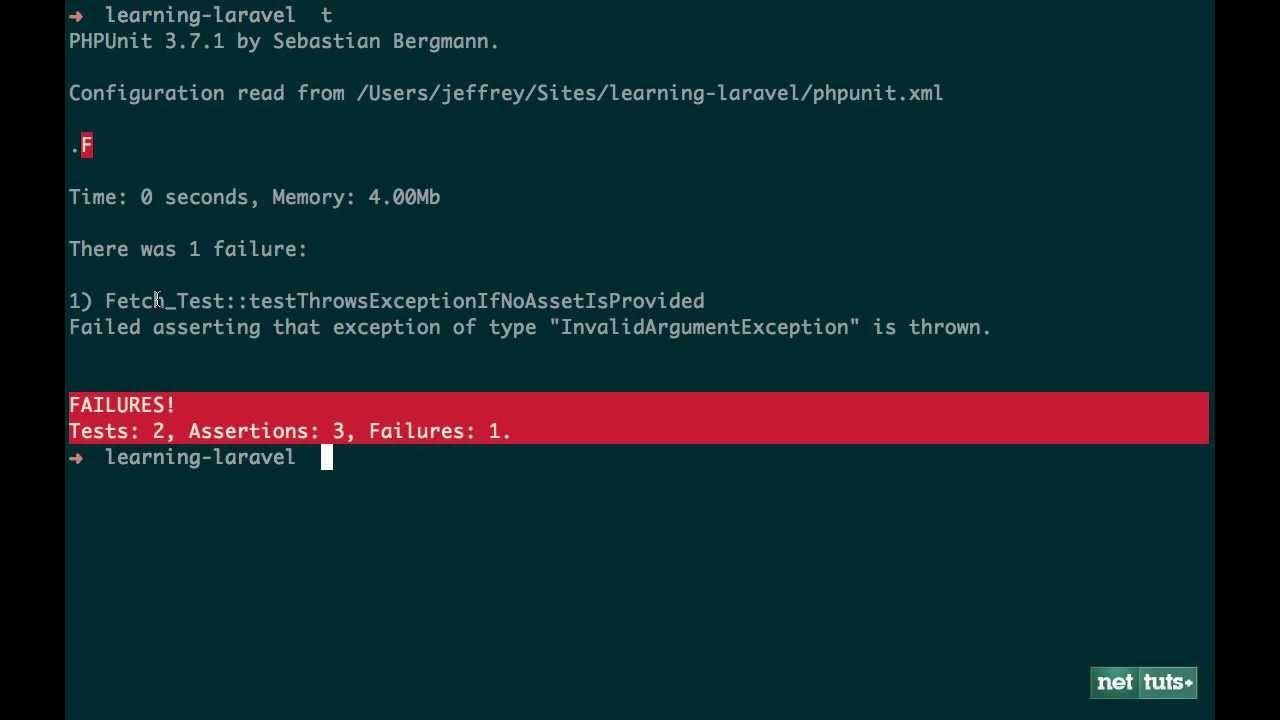This screenshot has width=1280, height=720.
Task: Click the nettuts+ logo watermark
Action: [x=1143, y=682]
